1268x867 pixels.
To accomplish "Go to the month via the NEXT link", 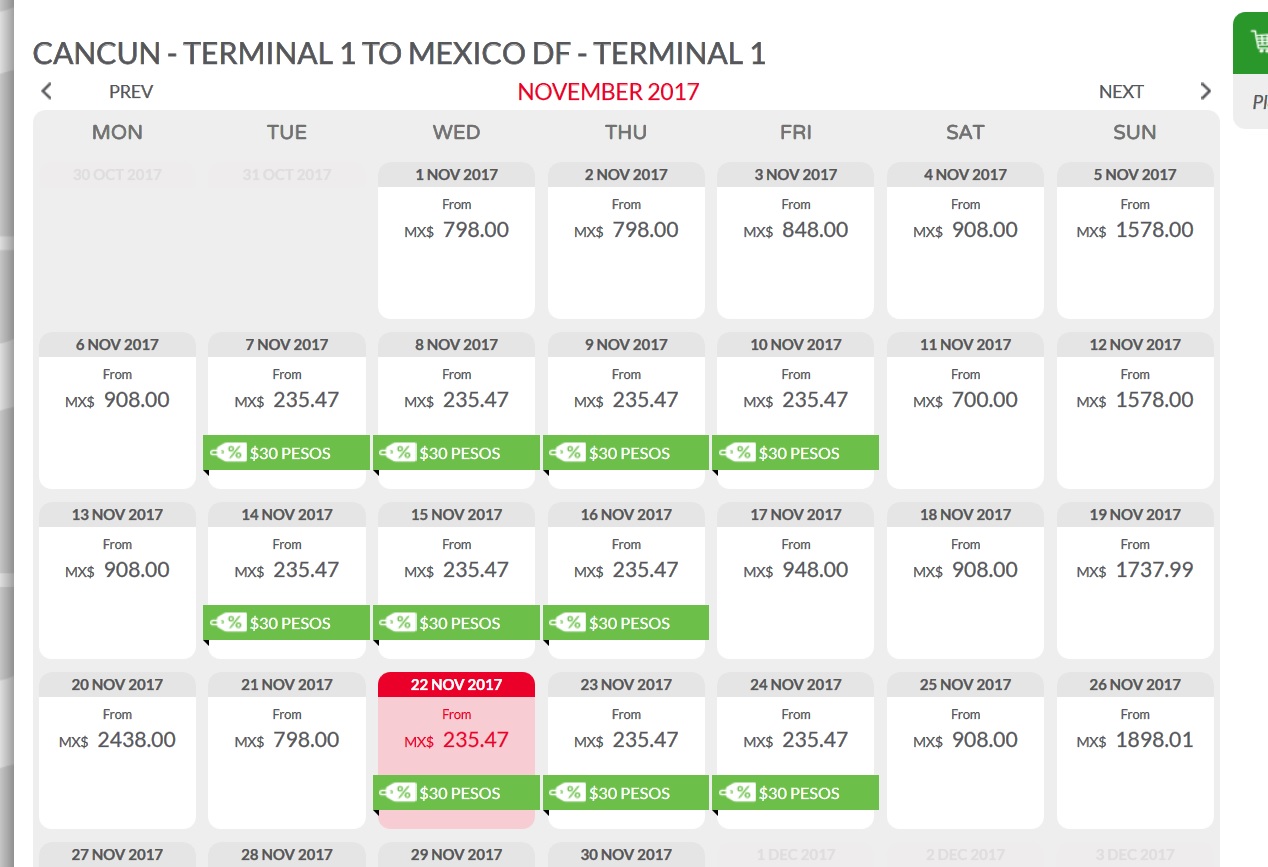I will (1121, 92).
